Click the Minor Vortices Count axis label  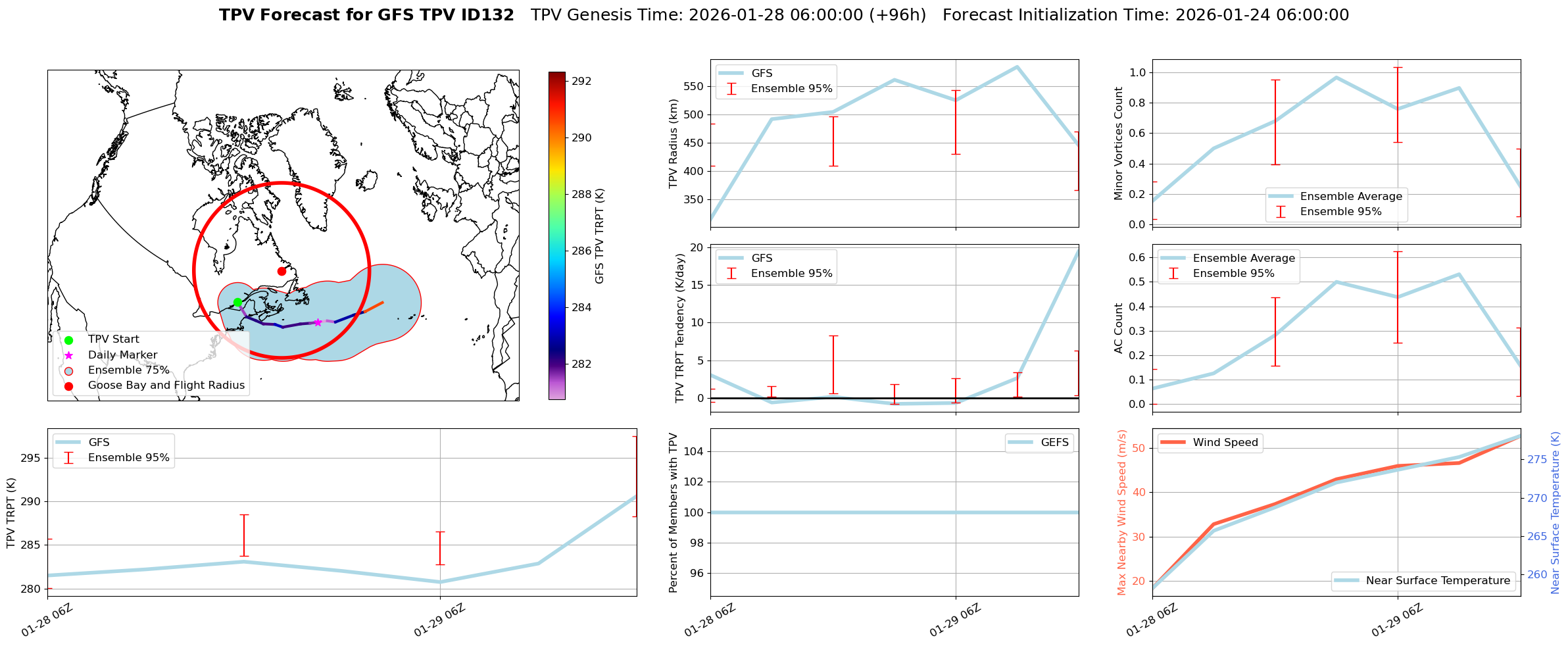1119,143
